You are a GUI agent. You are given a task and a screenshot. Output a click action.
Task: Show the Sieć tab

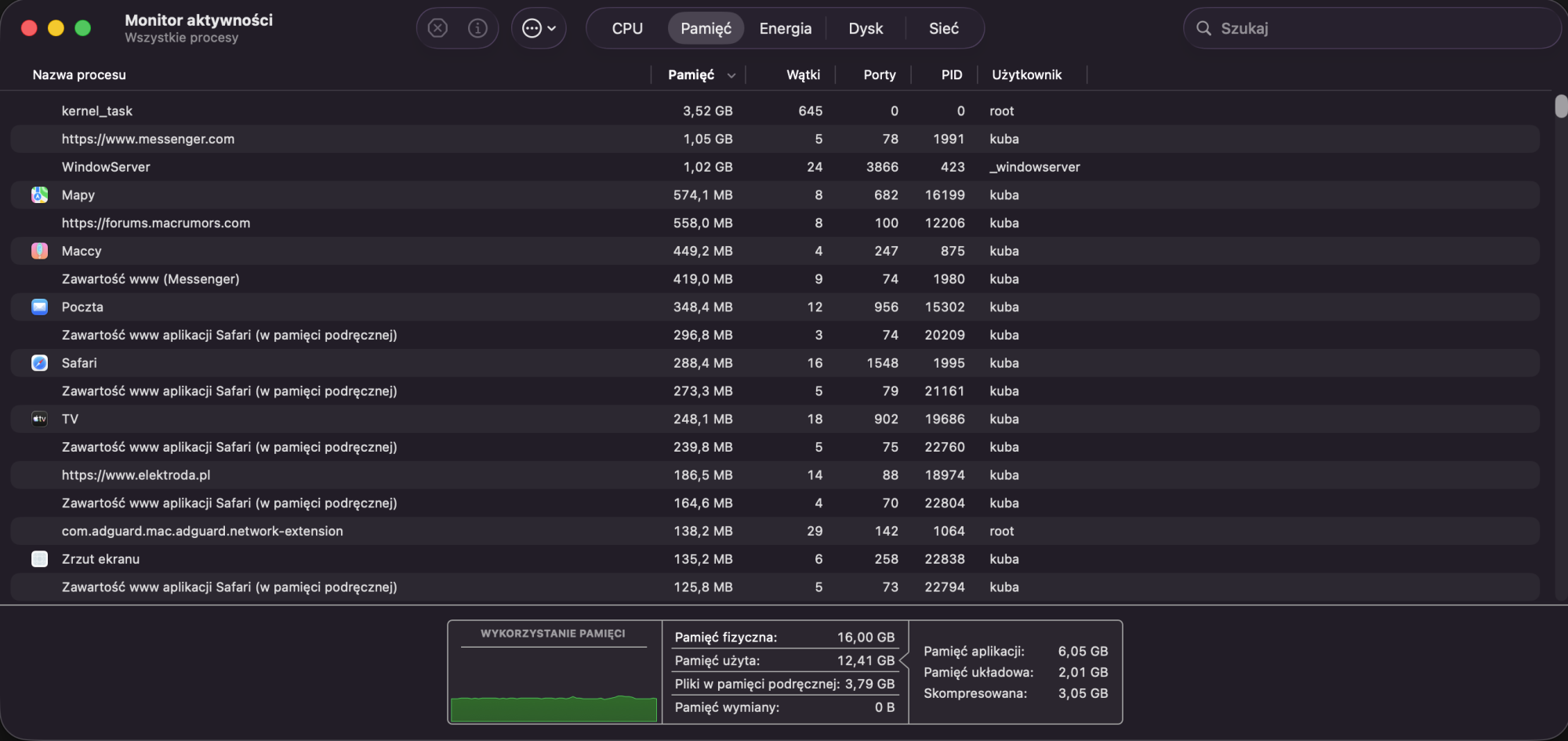(944, 28)
